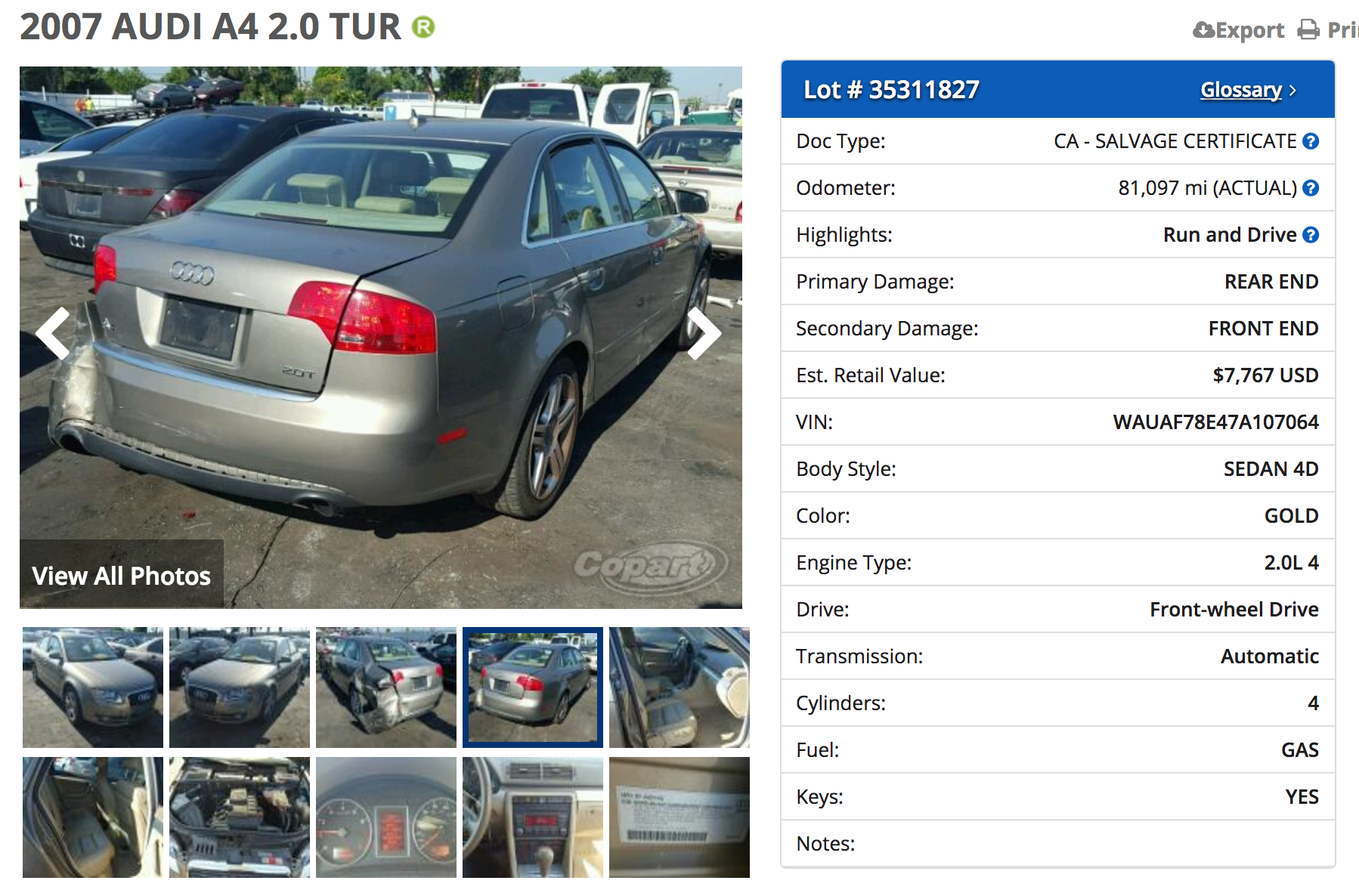Click the VIN number WAUAF78E47A107064
This screenshot has width=1359, height=896.
point(1215,422)
